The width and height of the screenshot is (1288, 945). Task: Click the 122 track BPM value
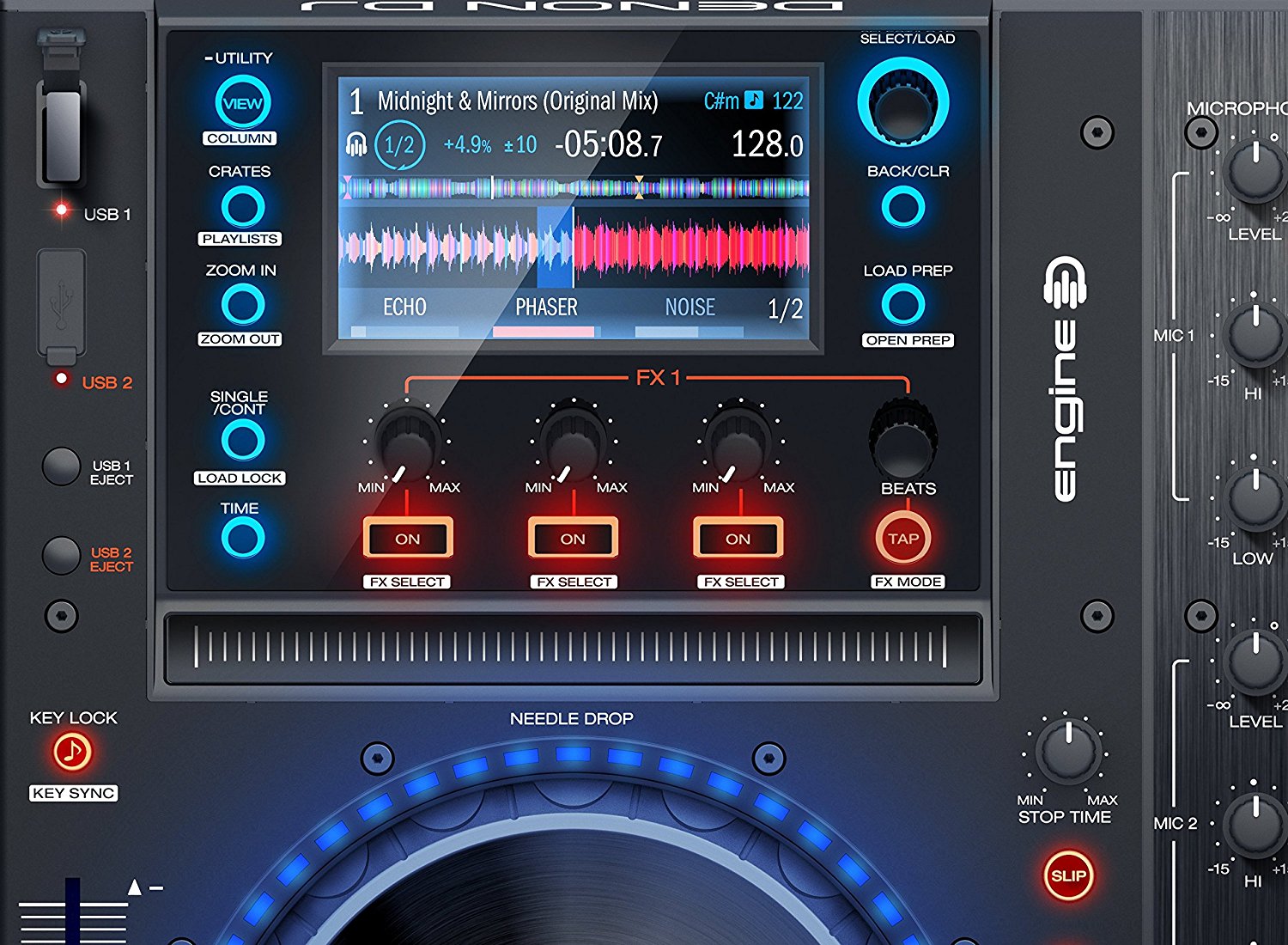[787, 101]
